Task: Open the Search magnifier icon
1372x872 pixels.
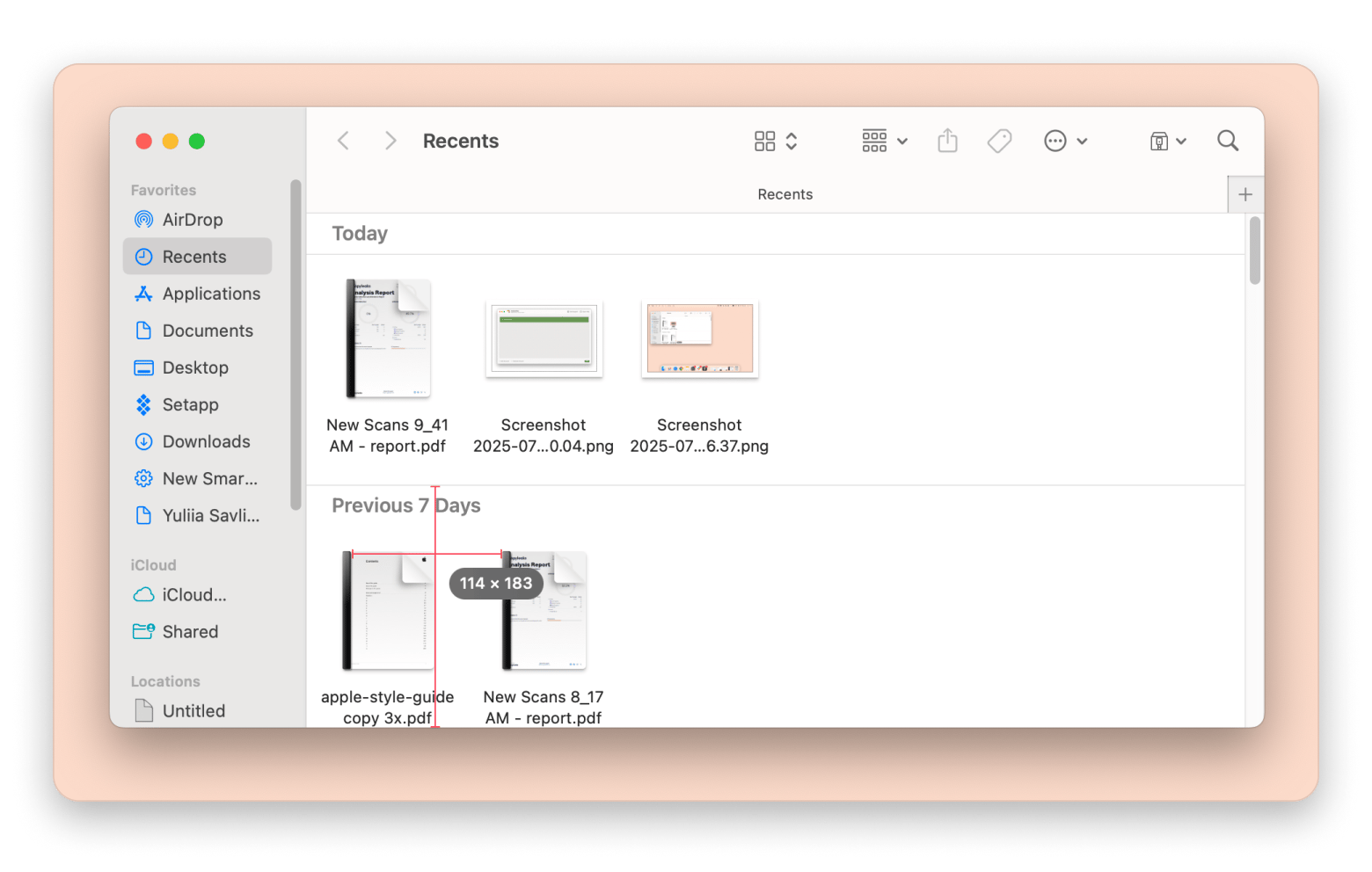Action: pos(1228,141)
